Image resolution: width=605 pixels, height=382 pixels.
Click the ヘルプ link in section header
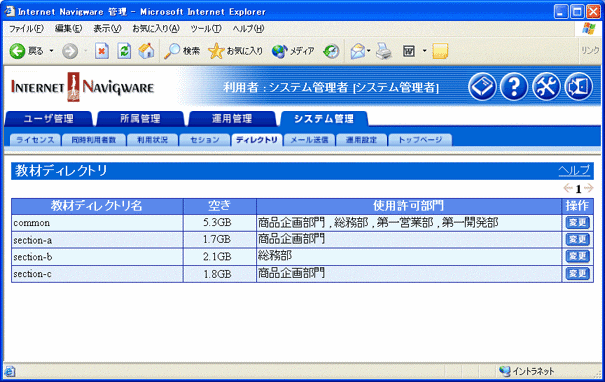tap(574, 170)
